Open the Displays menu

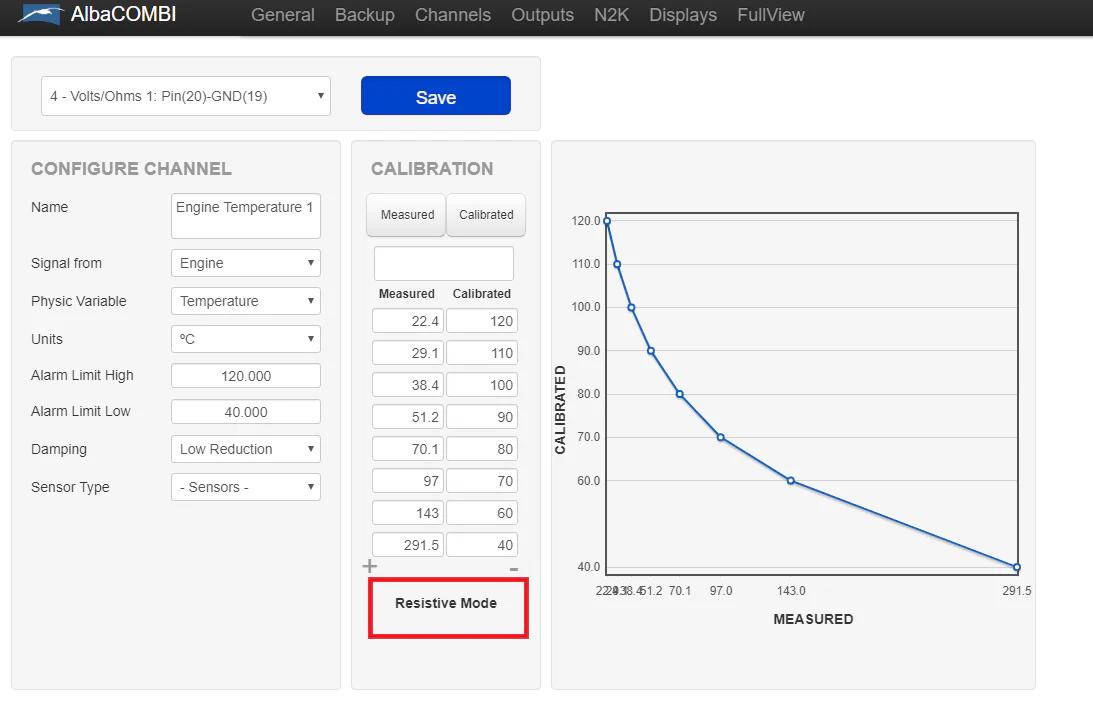[x=682, y=15]
